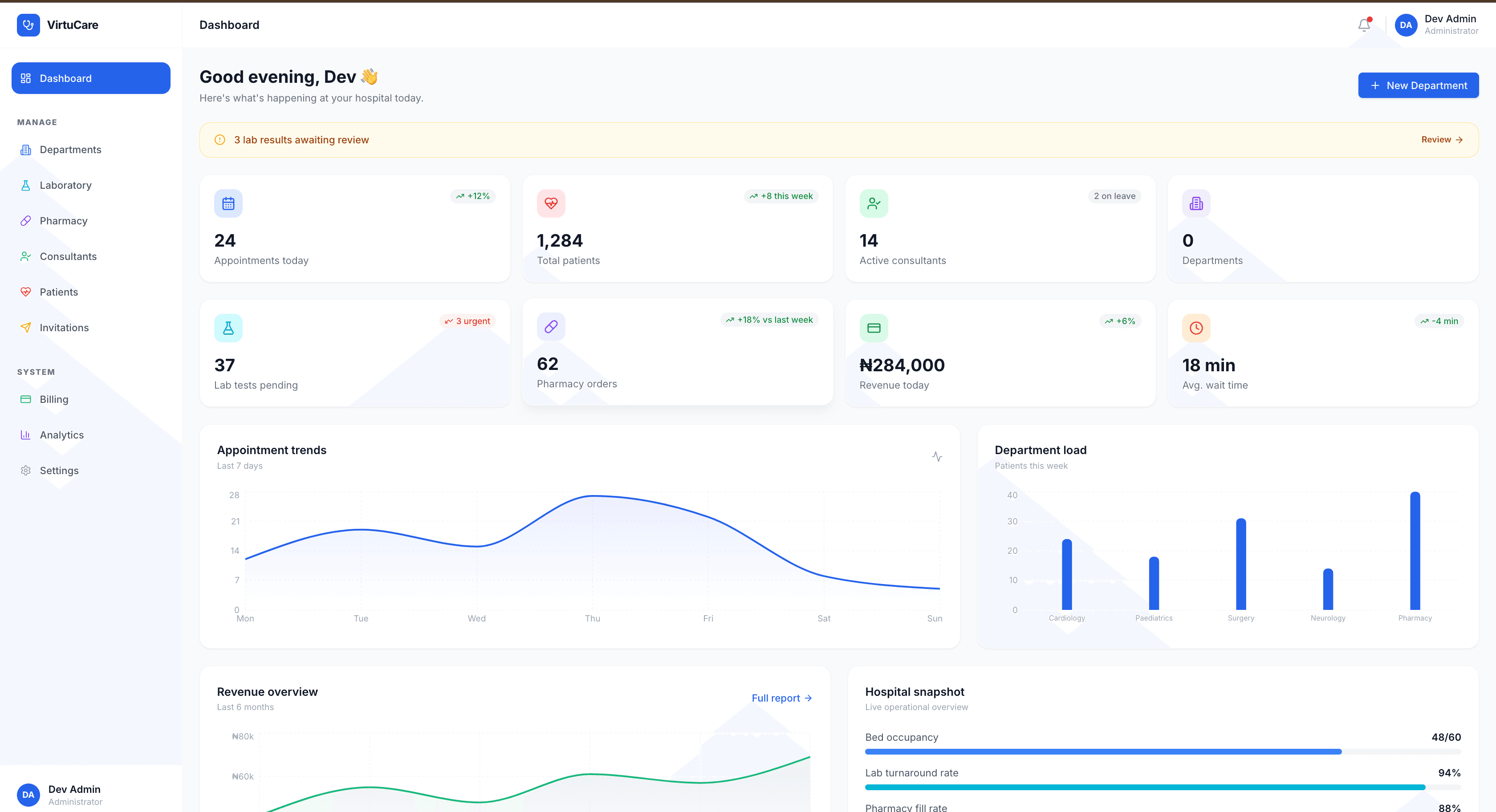Screen dimensions: 1496x812
Task: Click the alert circle icon in lab results banner
Action: 220,140
